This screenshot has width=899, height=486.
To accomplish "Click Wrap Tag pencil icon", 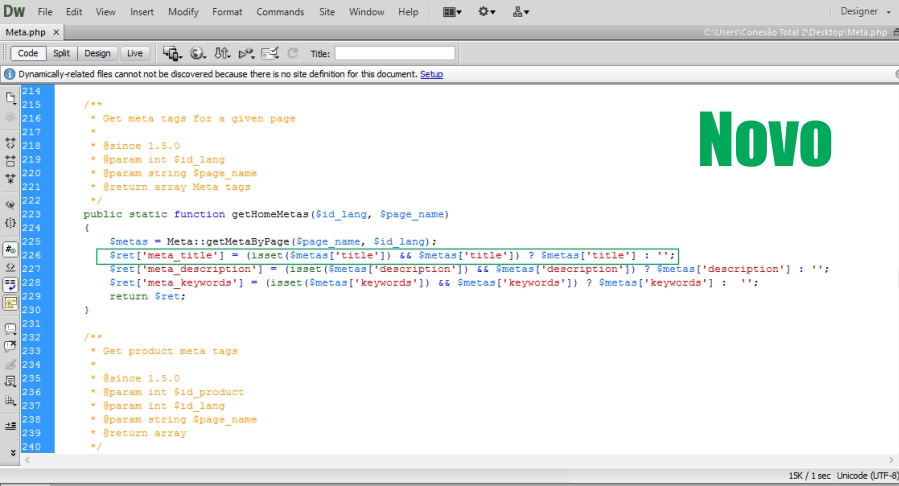I will [10, 364].
